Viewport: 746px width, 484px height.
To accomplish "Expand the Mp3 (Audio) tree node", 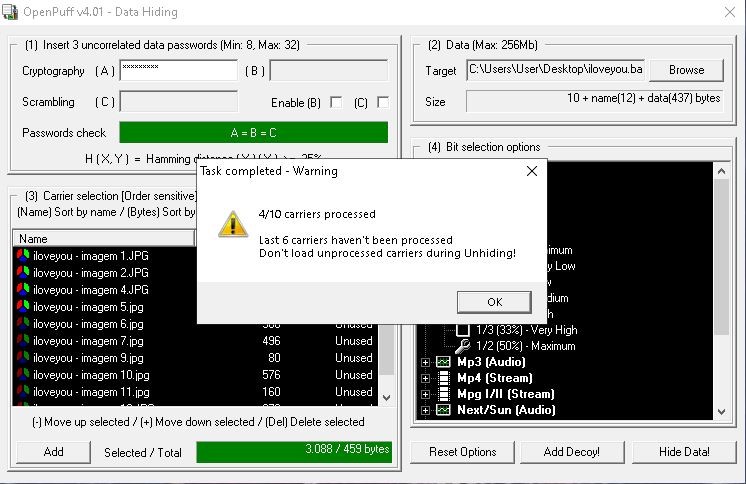I will [425, 362].
